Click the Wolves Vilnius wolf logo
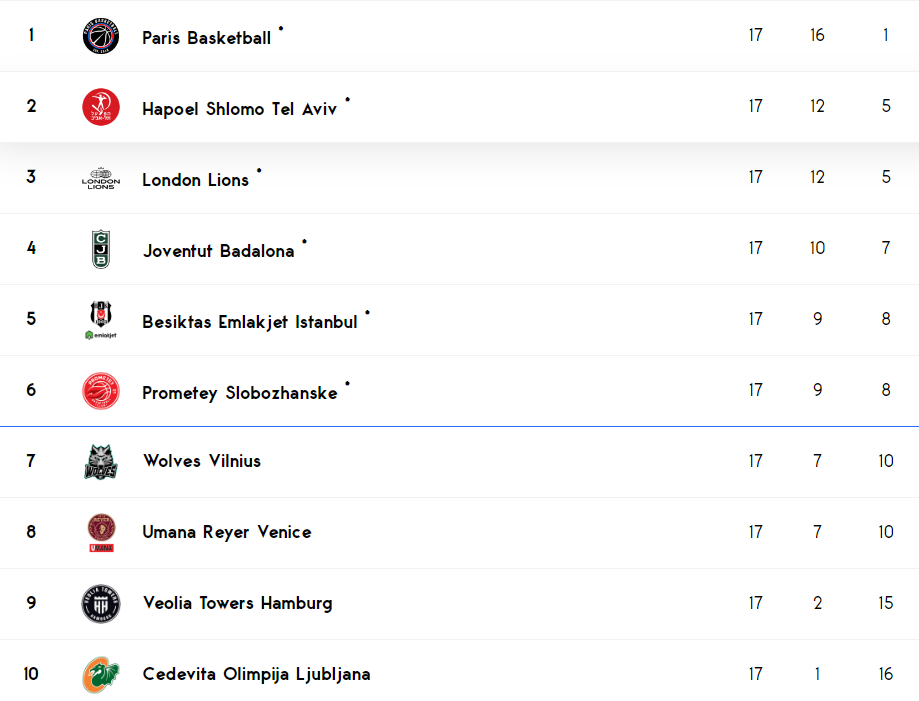 [x=101, y=462]
